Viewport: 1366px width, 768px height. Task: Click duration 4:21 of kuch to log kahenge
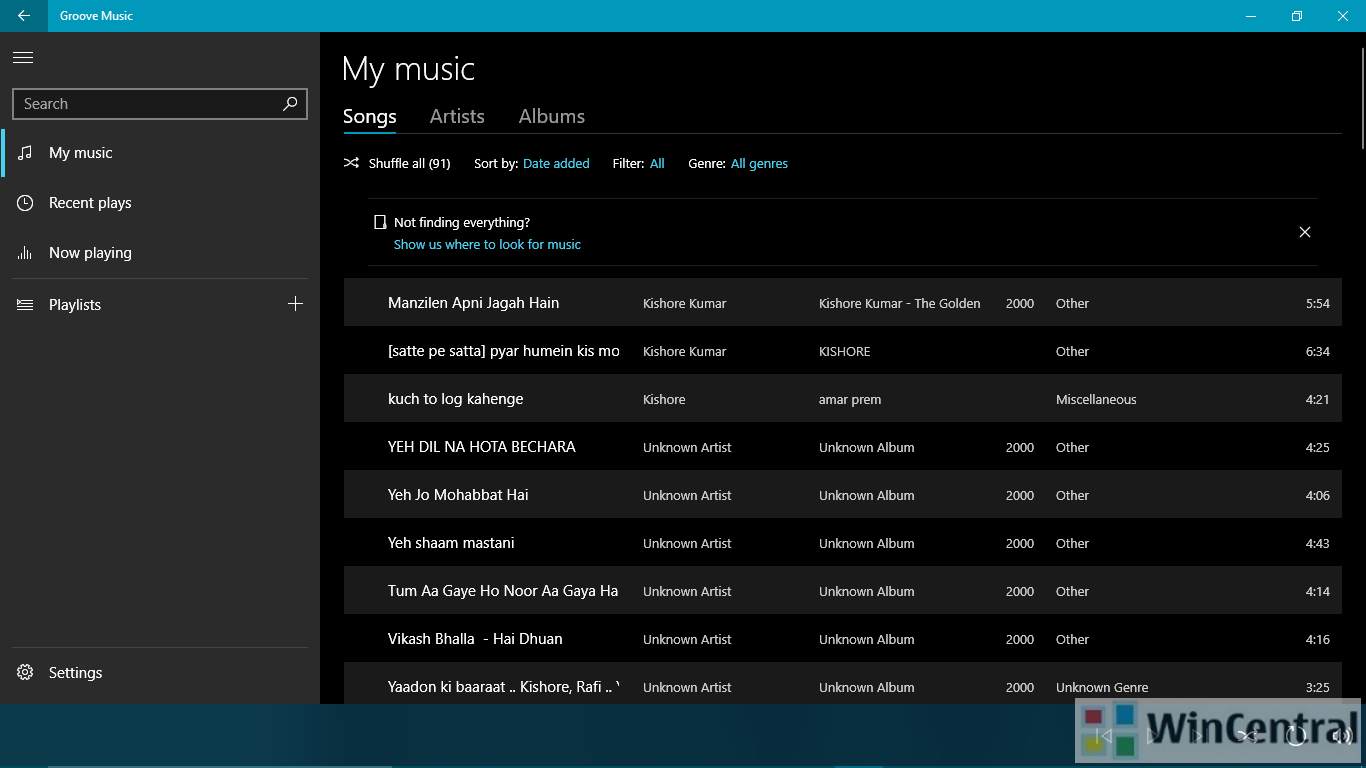coord(1318,400)
